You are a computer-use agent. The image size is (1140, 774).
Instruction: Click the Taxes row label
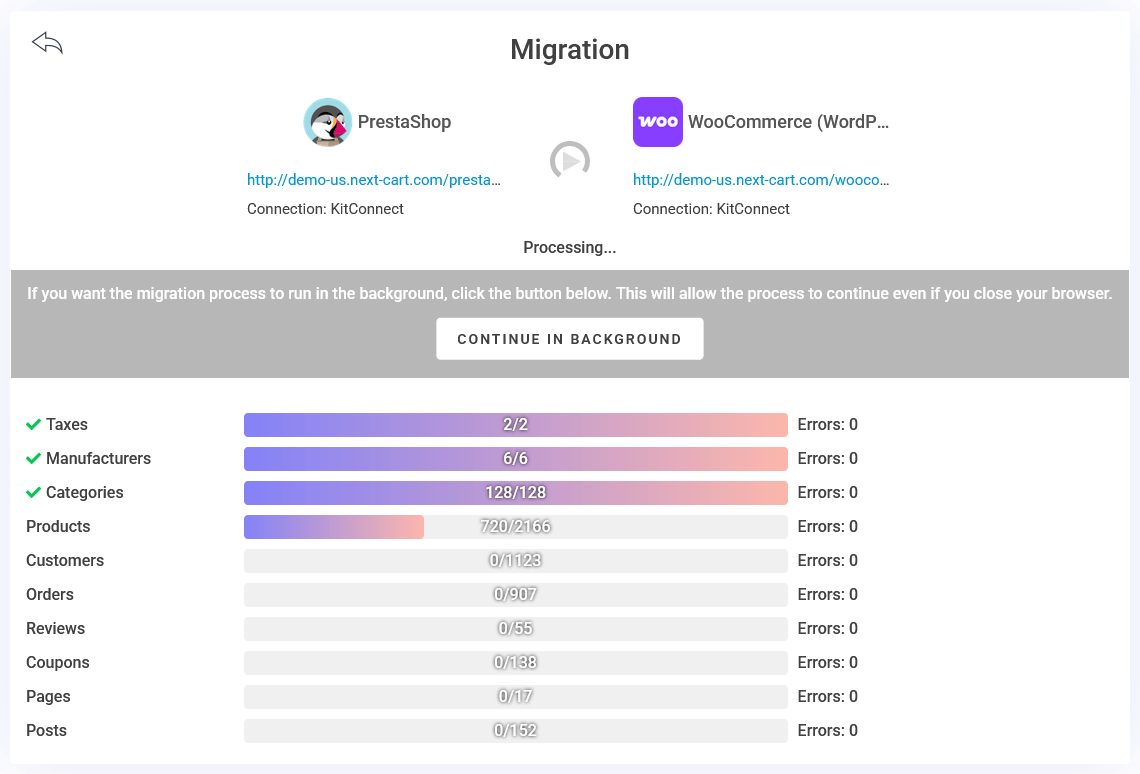pyautogui.click(x=67, y=424)
